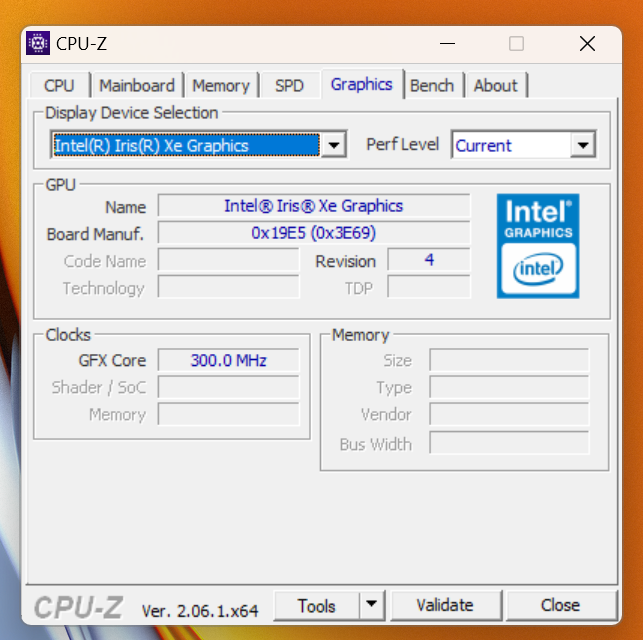643x640 pixels.
Task: Click the Validate button
Action: [445, 605]
